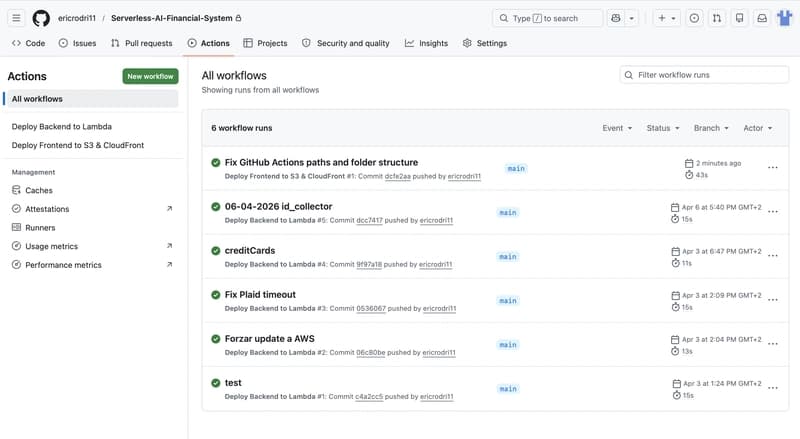This screenshot has width=800, height=439.
Task: Click ericrodri11 link in Fix Plaid timeout row
Action: pos(439,308)
